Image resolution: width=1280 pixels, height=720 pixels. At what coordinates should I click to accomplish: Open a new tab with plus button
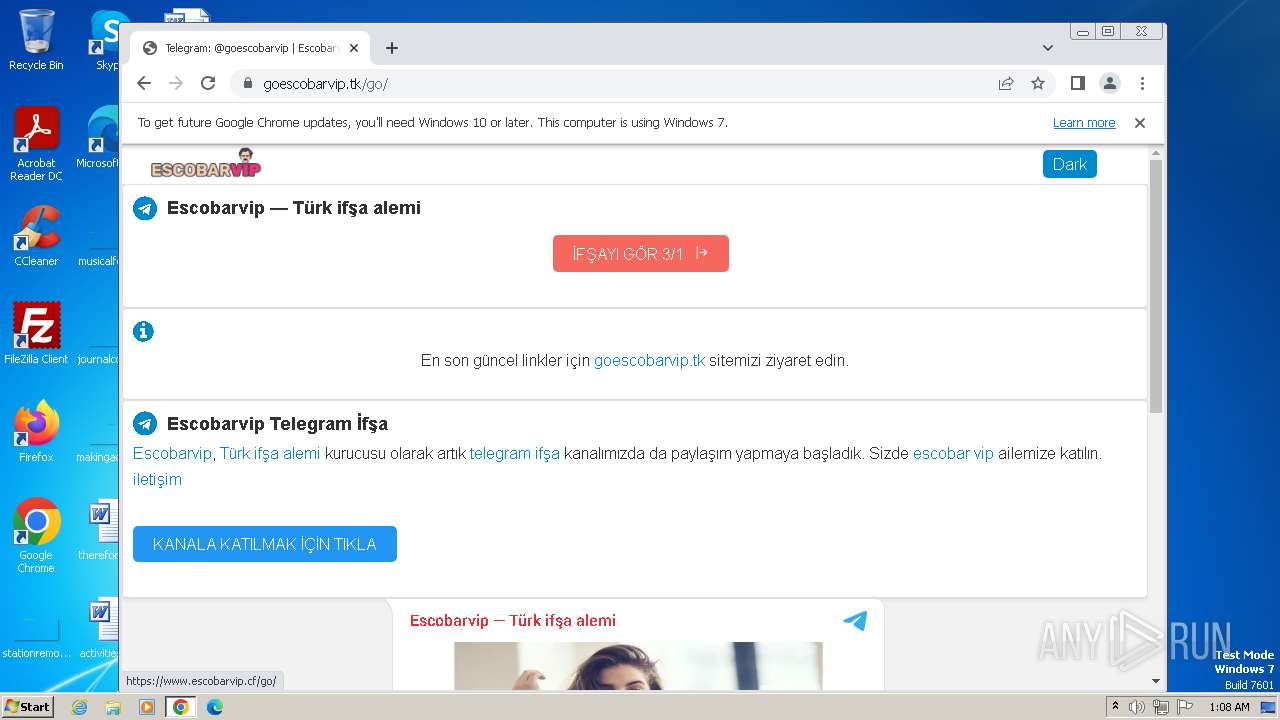coord(392,48)
